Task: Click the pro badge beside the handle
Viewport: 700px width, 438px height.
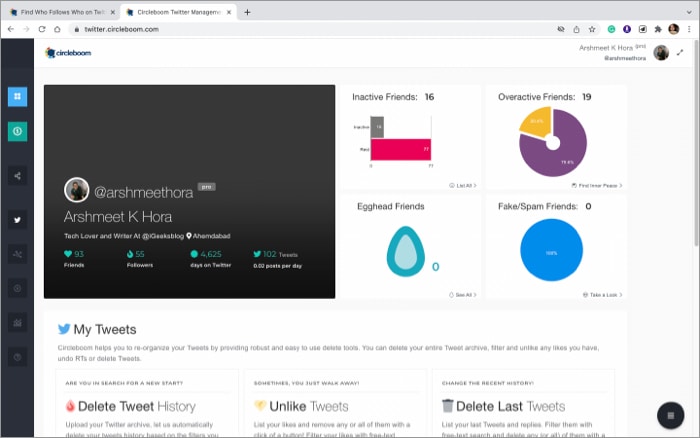Action: [x=207, y=187]
